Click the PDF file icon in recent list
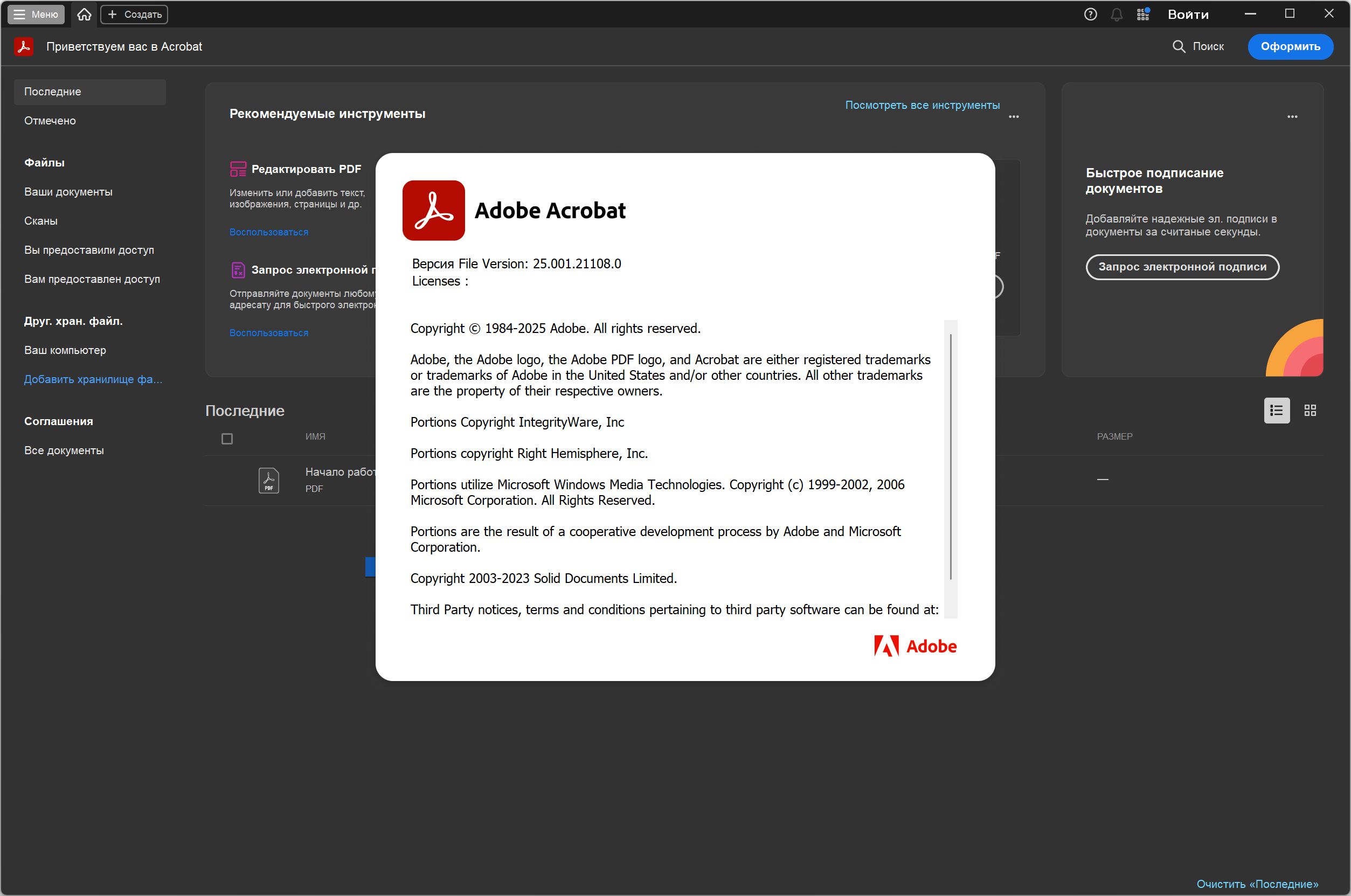This screenshot has height=896, width=1351. [268, 480]
